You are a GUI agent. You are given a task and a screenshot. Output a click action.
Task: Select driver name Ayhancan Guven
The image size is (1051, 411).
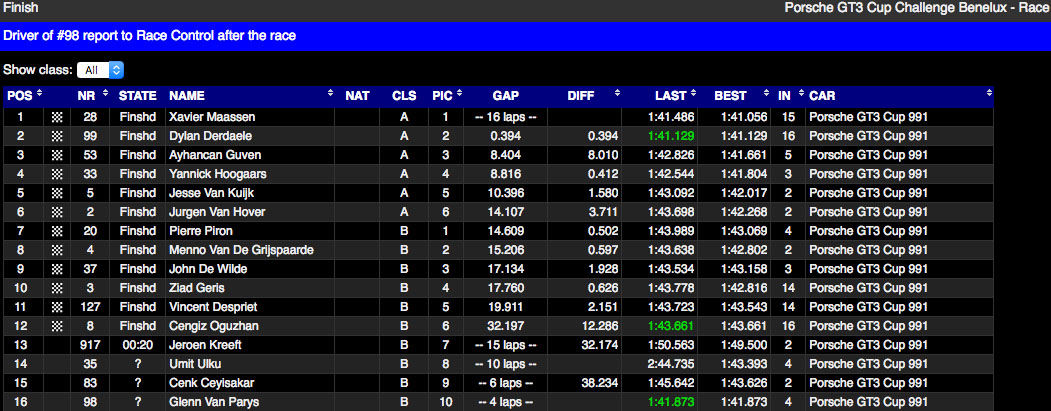click(213, 155)
